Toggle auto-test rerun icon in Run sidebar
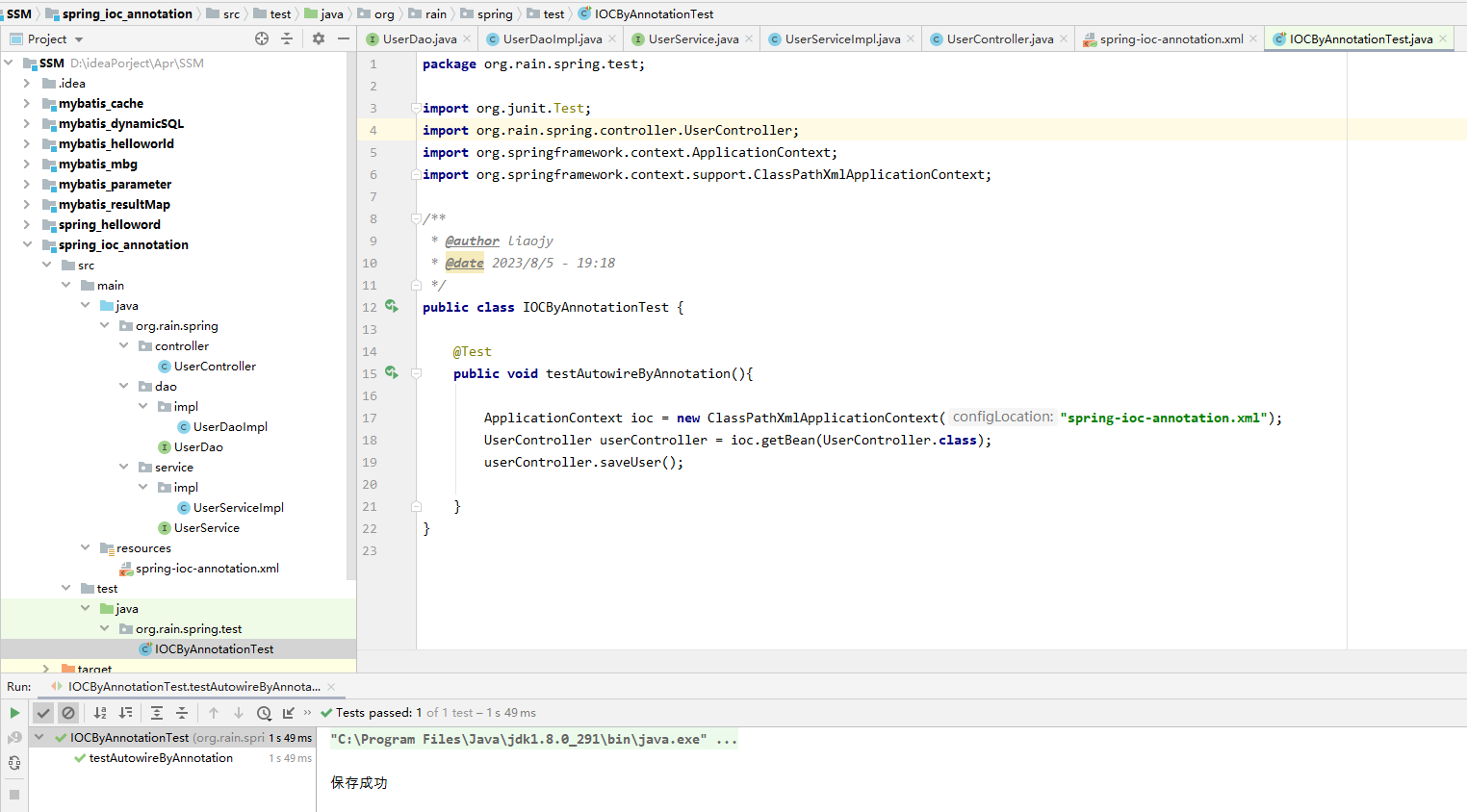The image size is (1467, 812). [x=14, y=763]
